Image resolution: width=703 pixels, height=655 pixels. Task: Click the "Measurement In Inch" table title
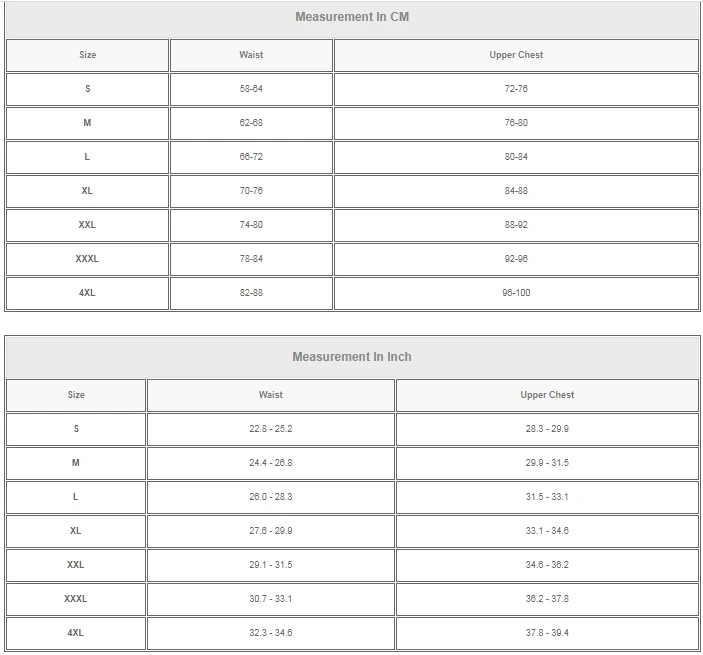[x=352, y=357]
